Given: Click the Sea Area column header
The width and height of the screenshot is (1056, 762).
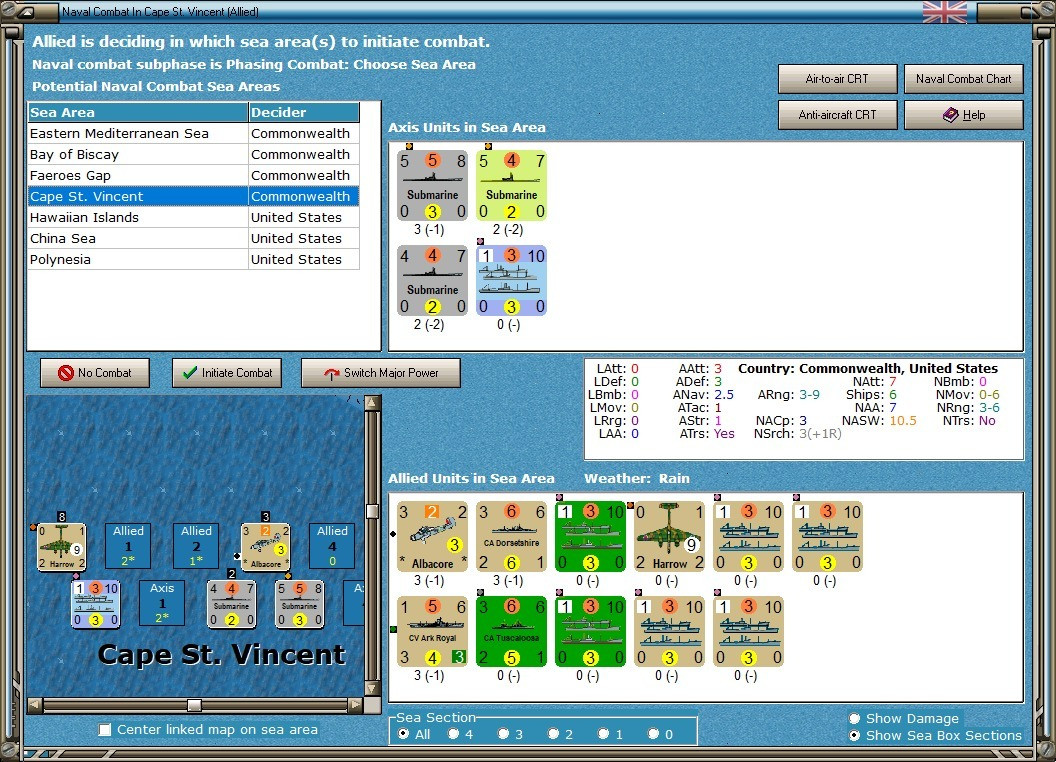Looking at the screenshot, I should (138, 113).
